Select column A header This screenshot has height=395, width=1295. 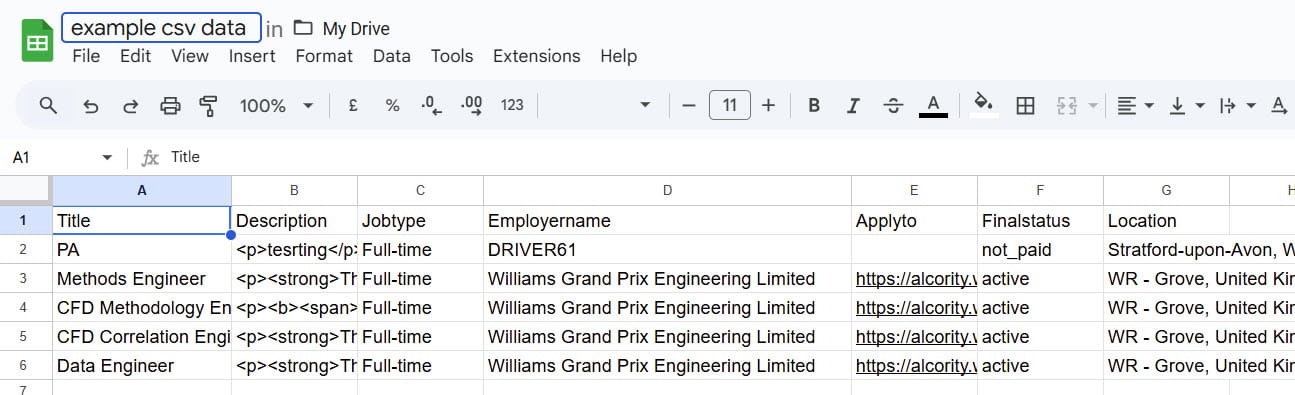(142, 190)
